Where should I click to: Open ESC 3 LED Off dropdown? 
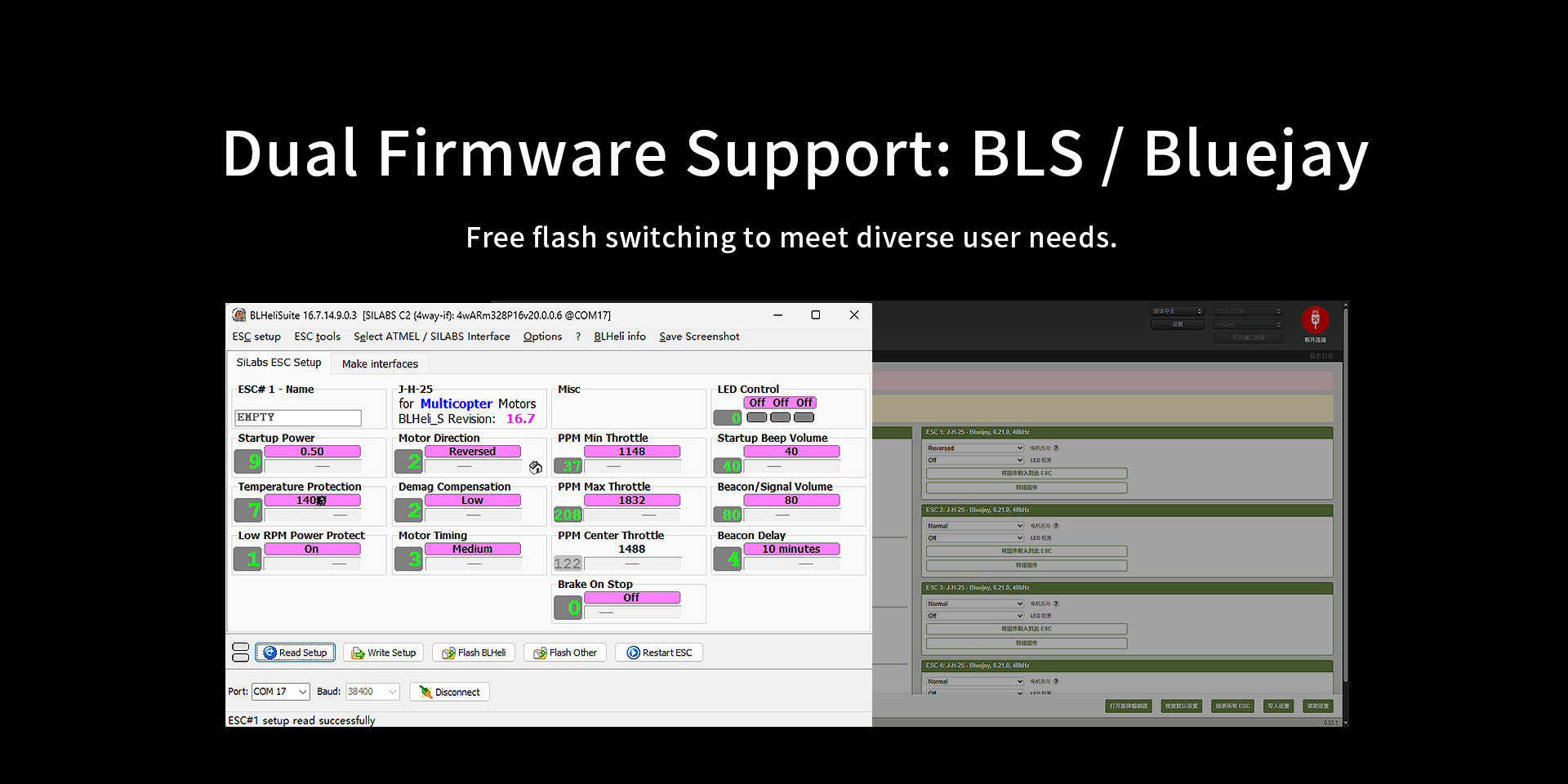(x=974, y=616)
